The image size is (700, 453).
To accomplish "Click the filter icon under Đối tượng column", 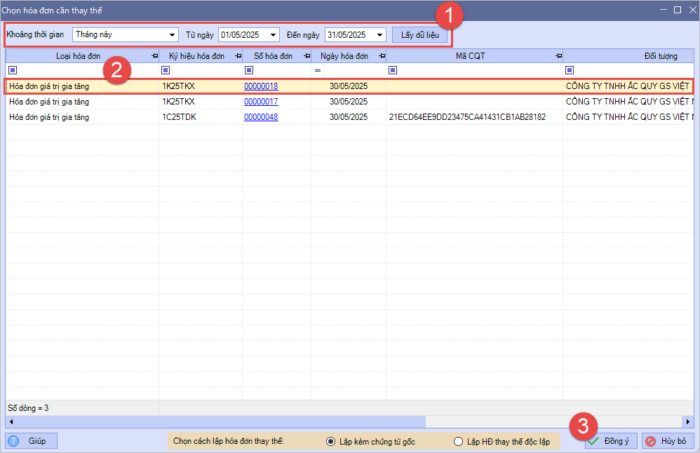I will point(570,71).
